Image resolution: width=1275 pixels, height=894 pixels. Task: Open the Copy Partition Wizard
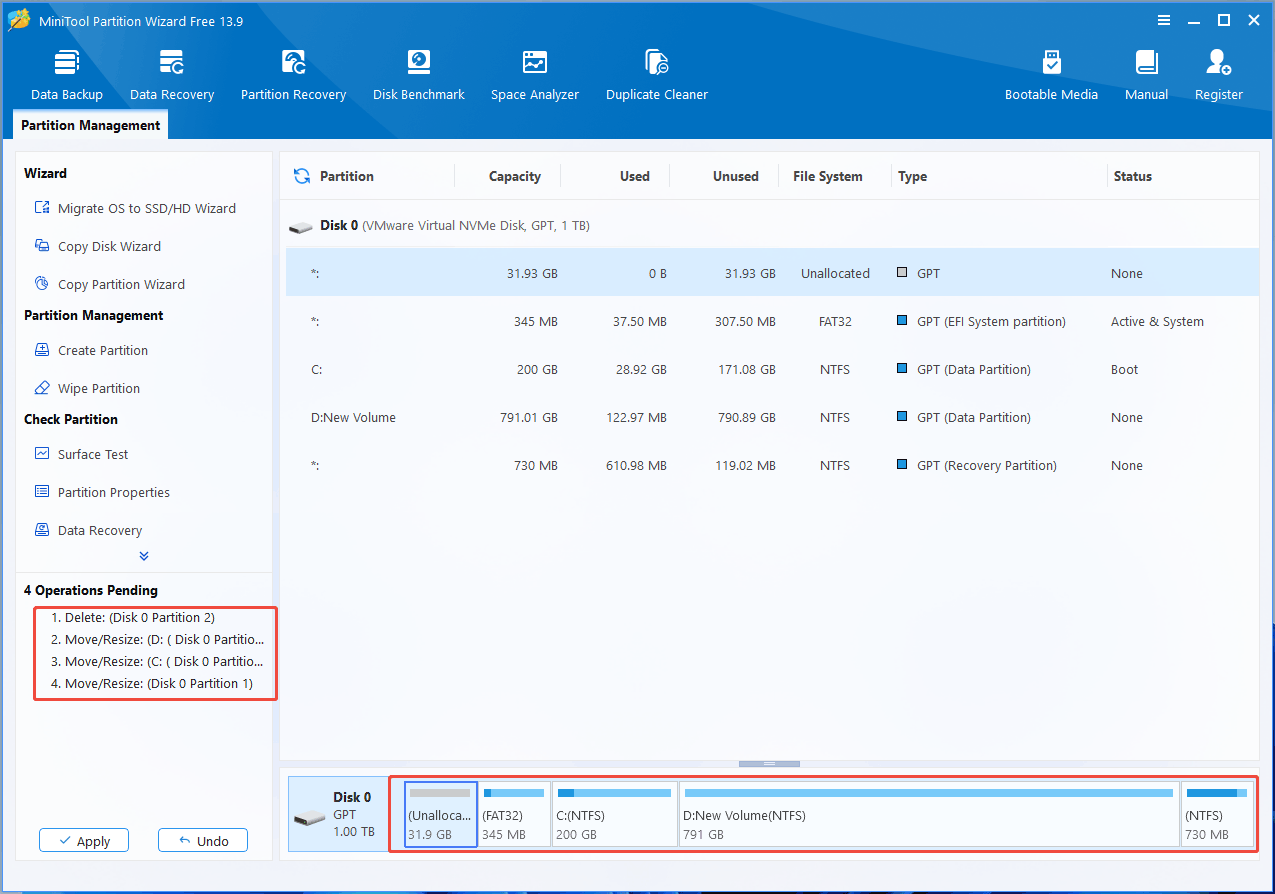pos(110,284)
